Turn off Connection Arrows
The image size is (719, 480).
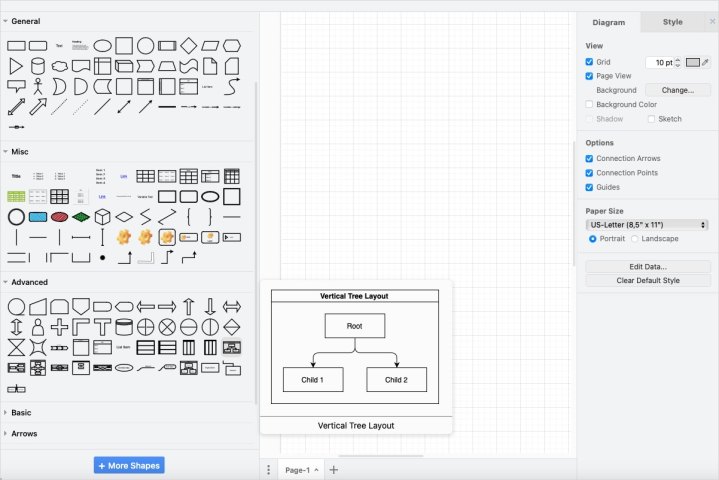click(x=590, y=159)
